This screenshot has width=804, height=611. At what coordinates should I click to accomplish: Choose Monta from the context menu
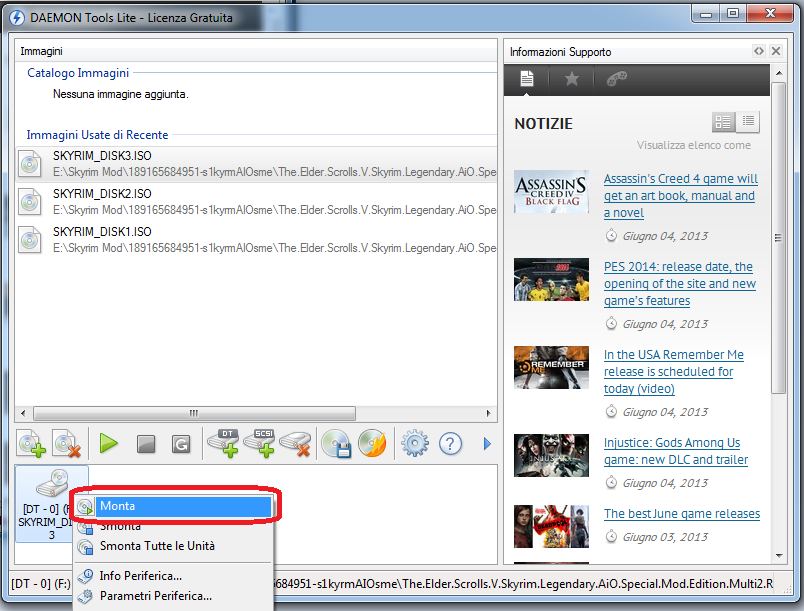click(x=174, y=506)
